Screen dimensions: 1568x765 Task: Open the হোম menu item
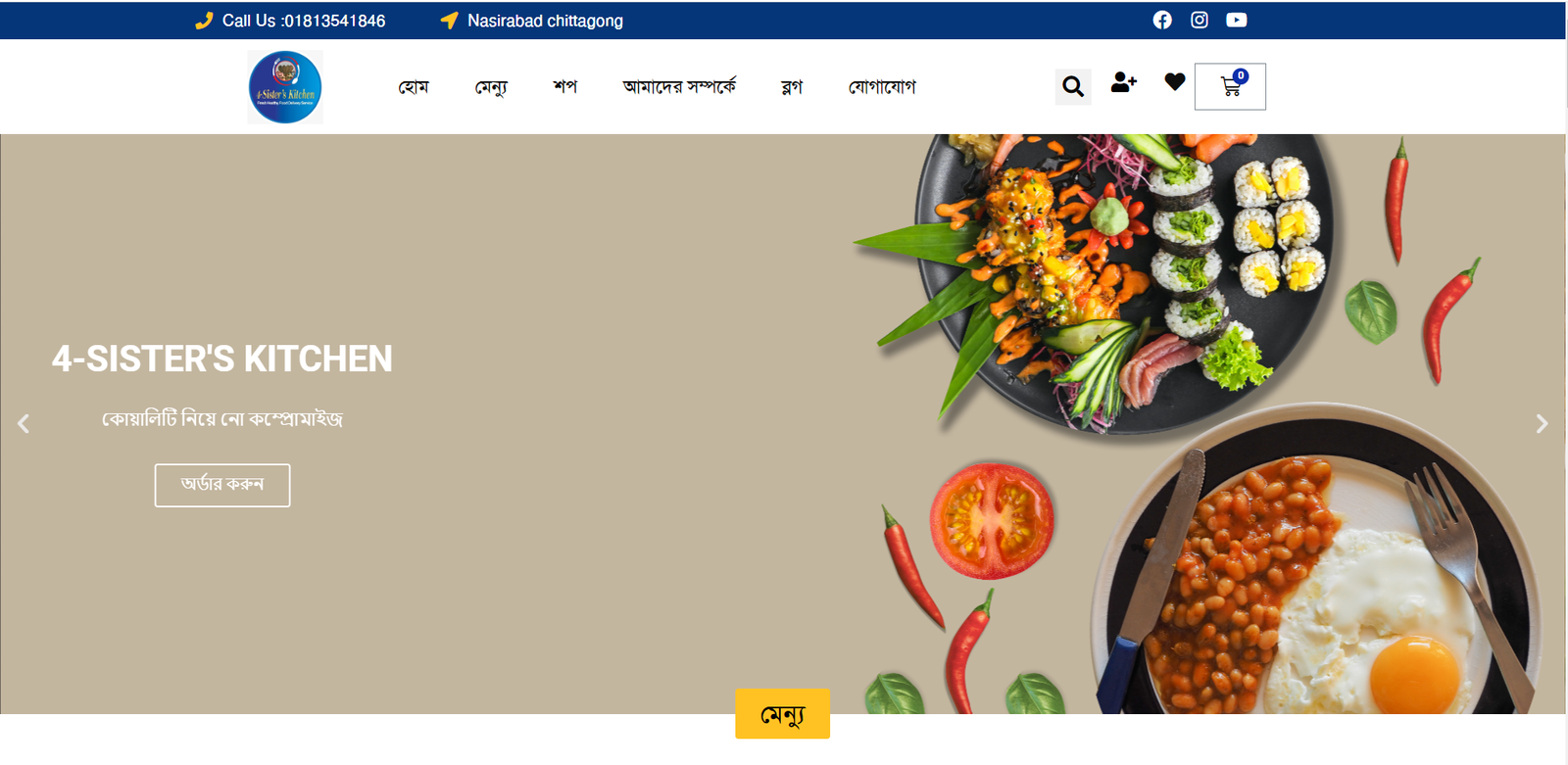coord(414,87)
